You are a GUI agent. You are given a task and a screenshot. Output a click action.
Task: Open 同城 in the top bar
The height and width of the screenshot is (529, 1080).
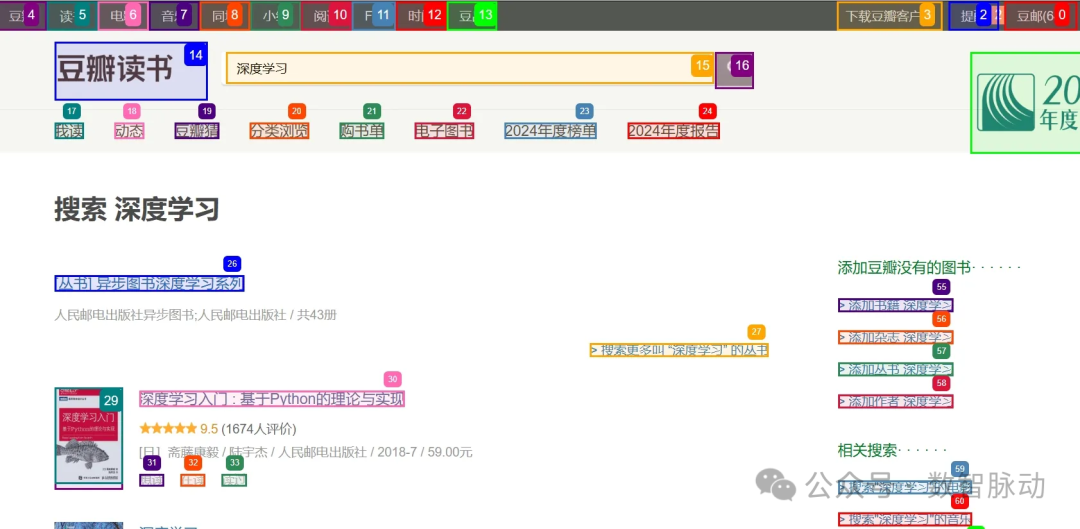225,16
